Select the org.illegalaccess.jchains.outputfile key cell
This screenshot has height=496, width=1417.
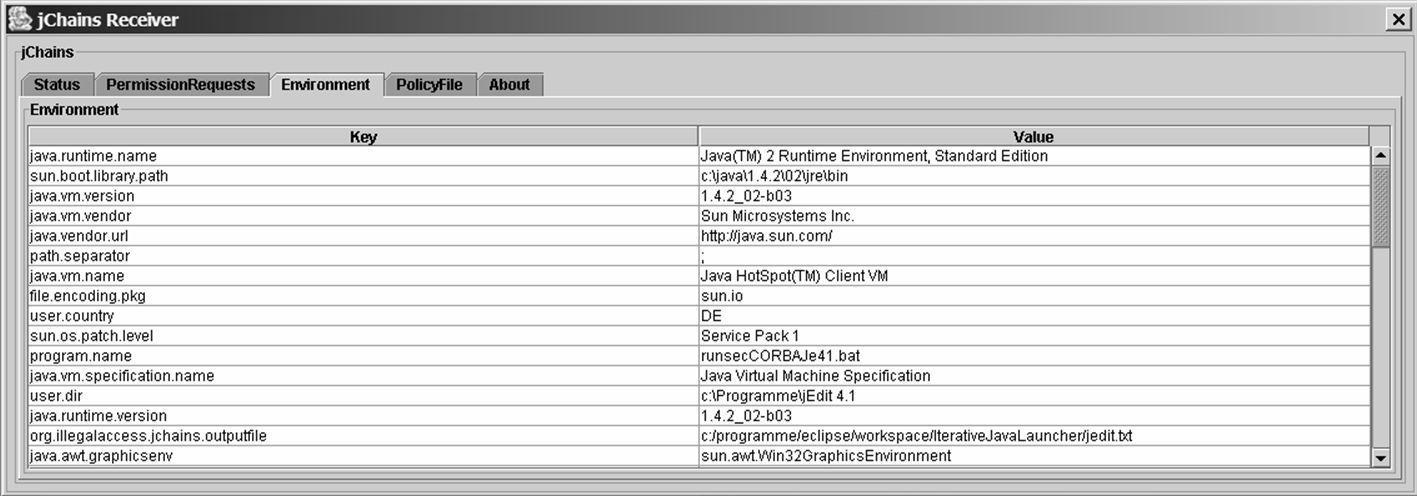363,436
